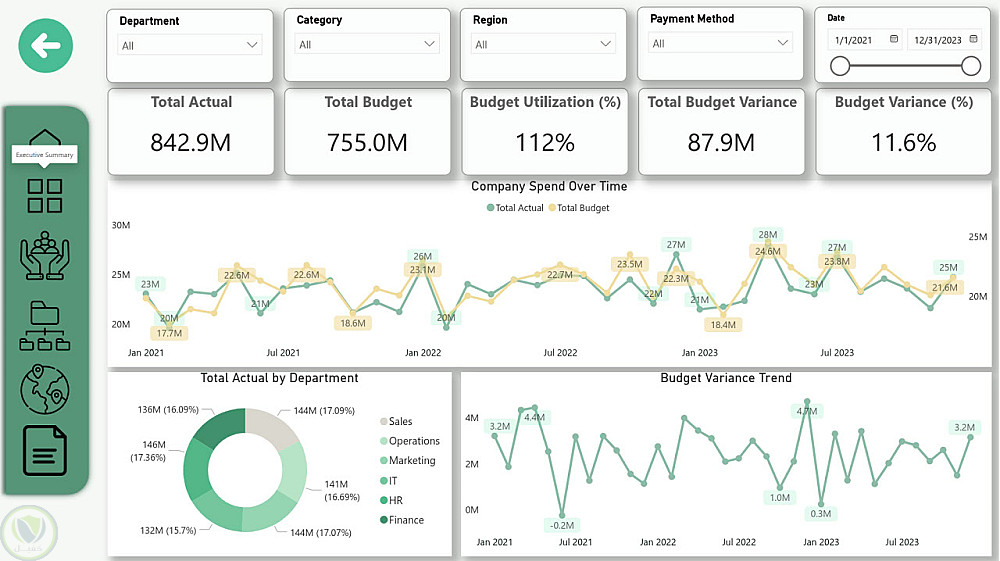Expand the Department filter dropdown
The width and height of the screenshot is (1000, 561).
point(252,45)
